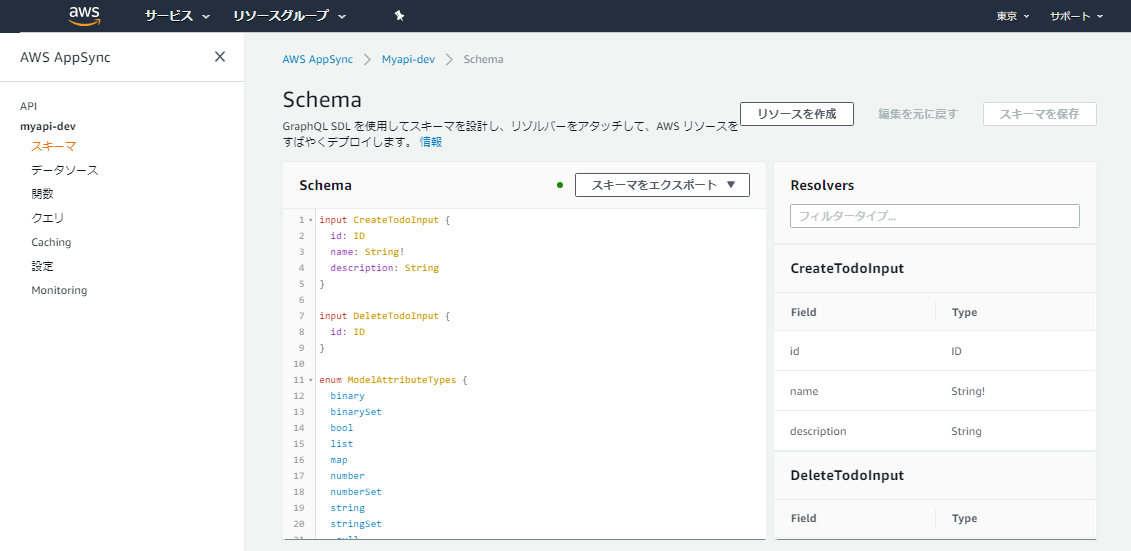1131x551 pixels.
Task: Click the green schema status indicator dot
Action: pos(560,185)
